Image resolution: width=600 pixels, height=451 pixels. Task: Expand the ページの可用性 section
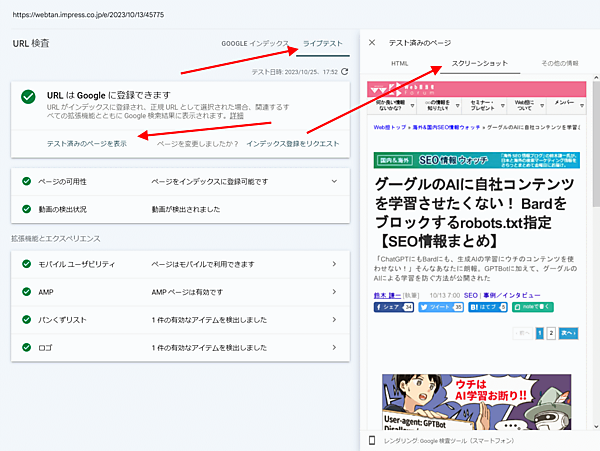(334, 181)
